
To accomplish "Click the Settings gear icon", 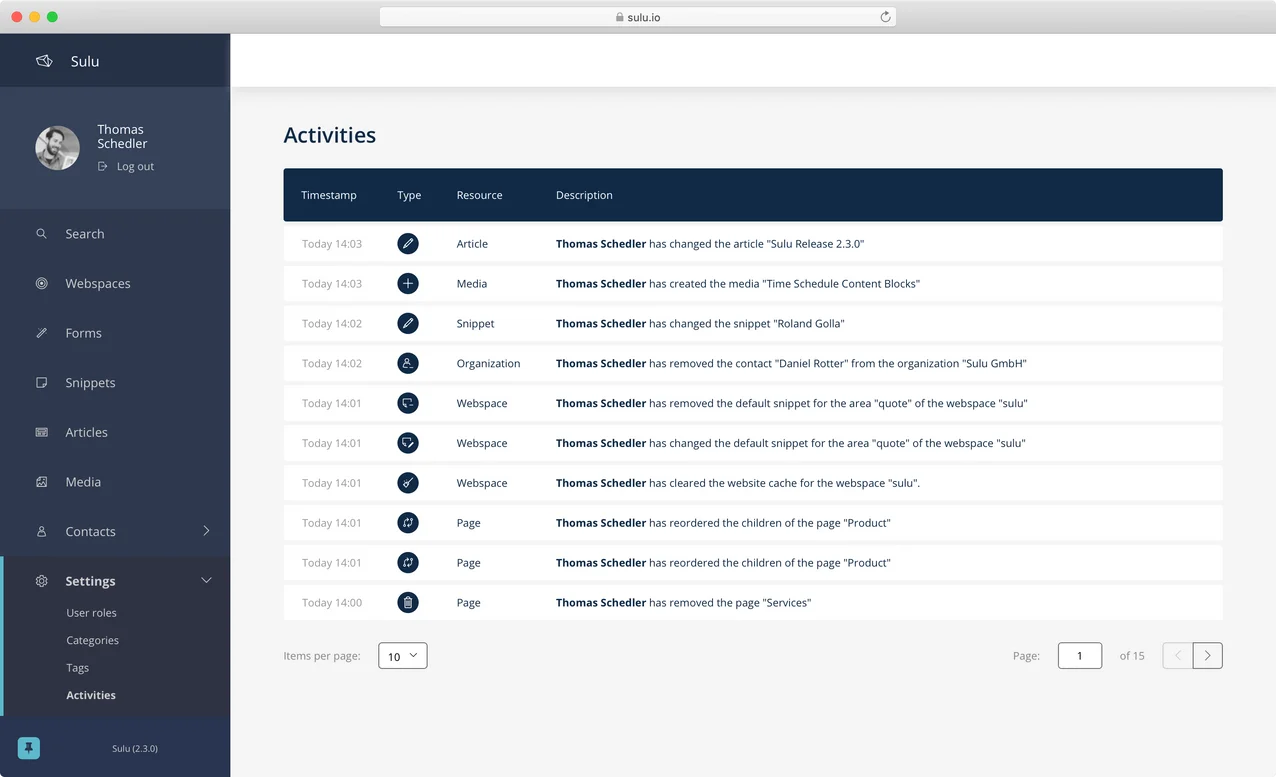I will coord(41,580).
